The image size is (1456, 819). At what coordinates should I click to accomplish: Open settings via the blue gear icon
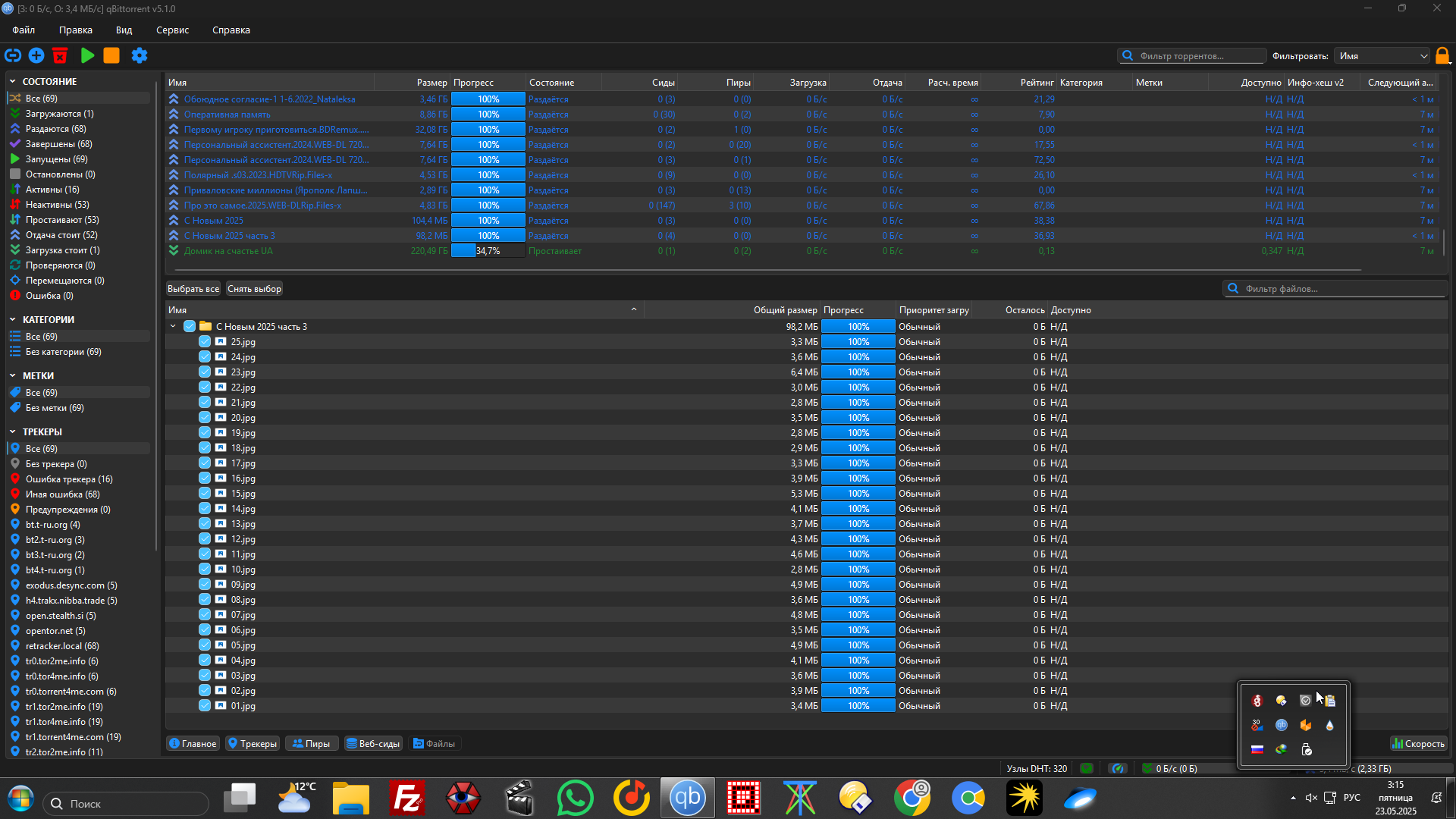[140, 55]
